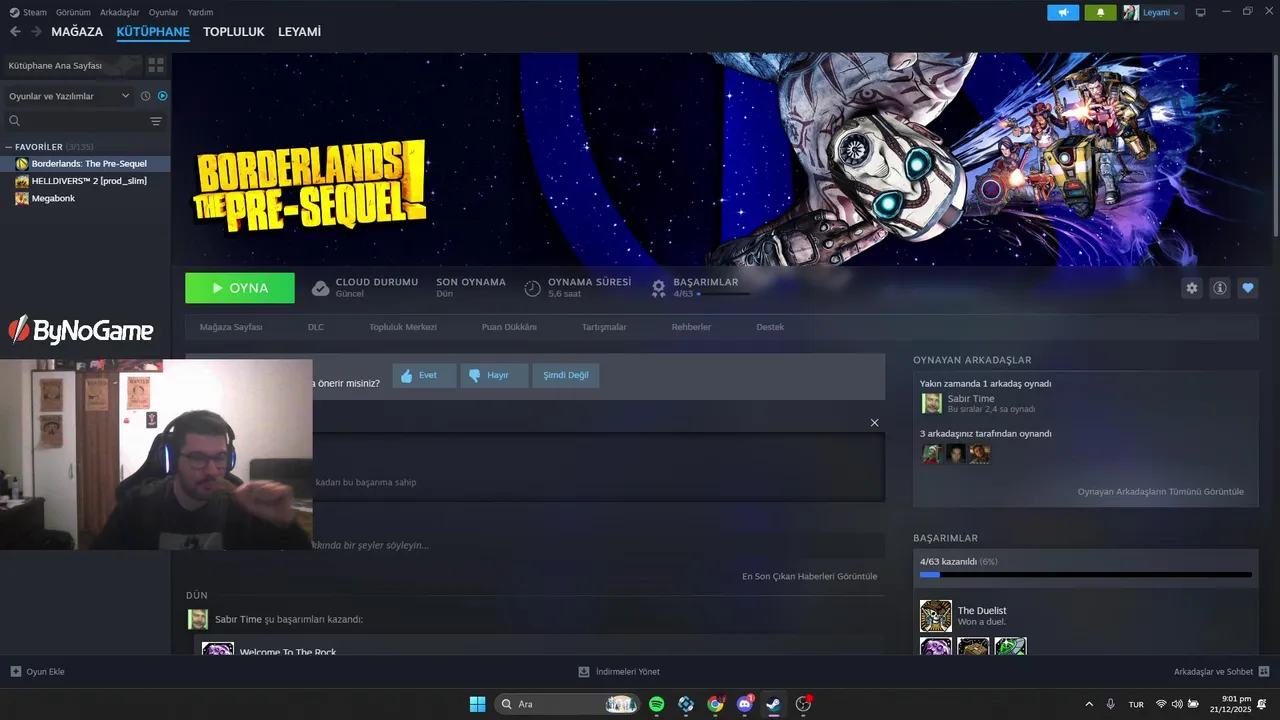1280x720 pixels.
Task: Open volume control in system tray
Action: [1176, 704]
